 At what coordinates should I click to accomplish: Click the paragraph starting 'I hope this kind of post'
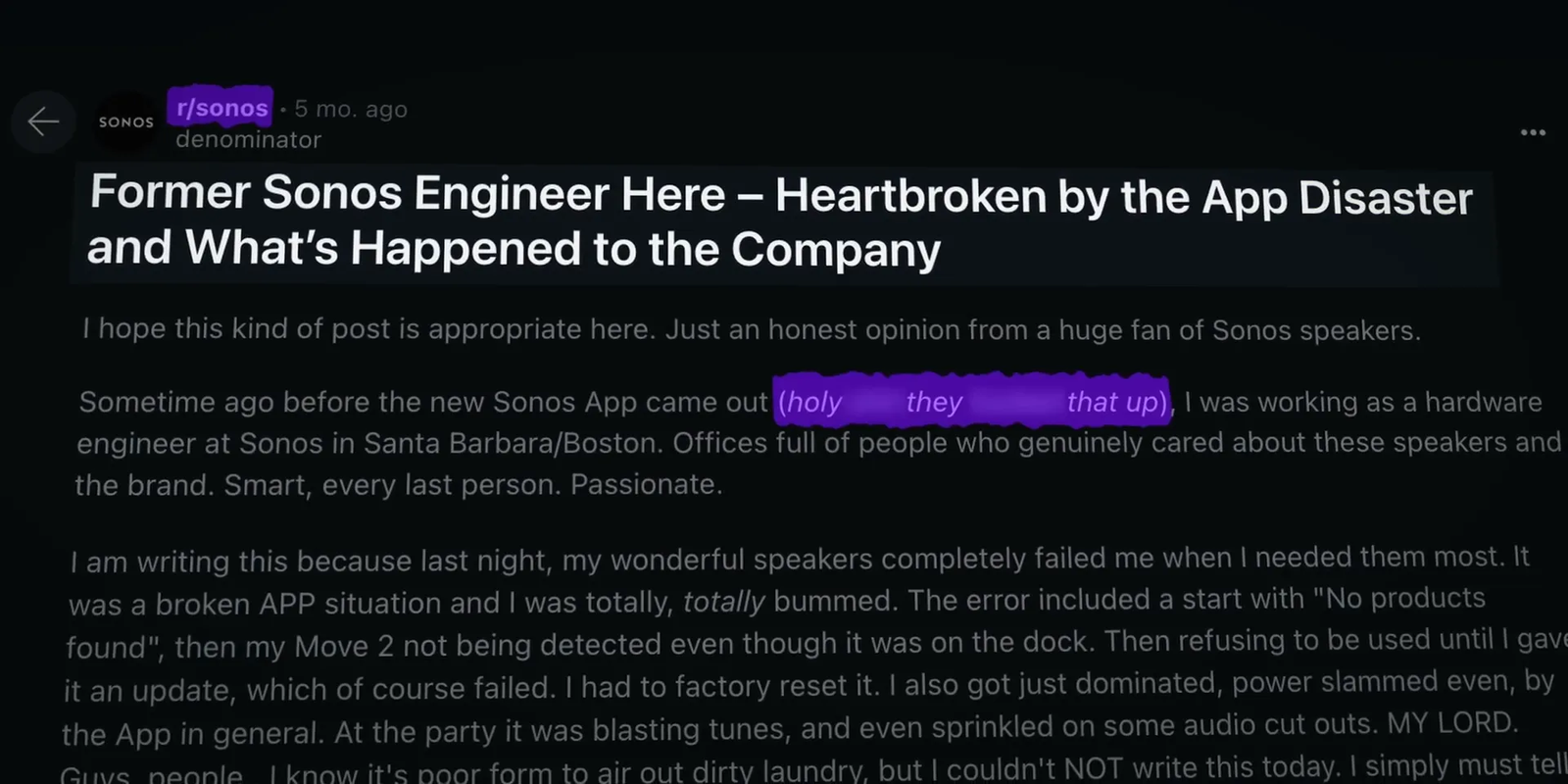click(750, 329)
